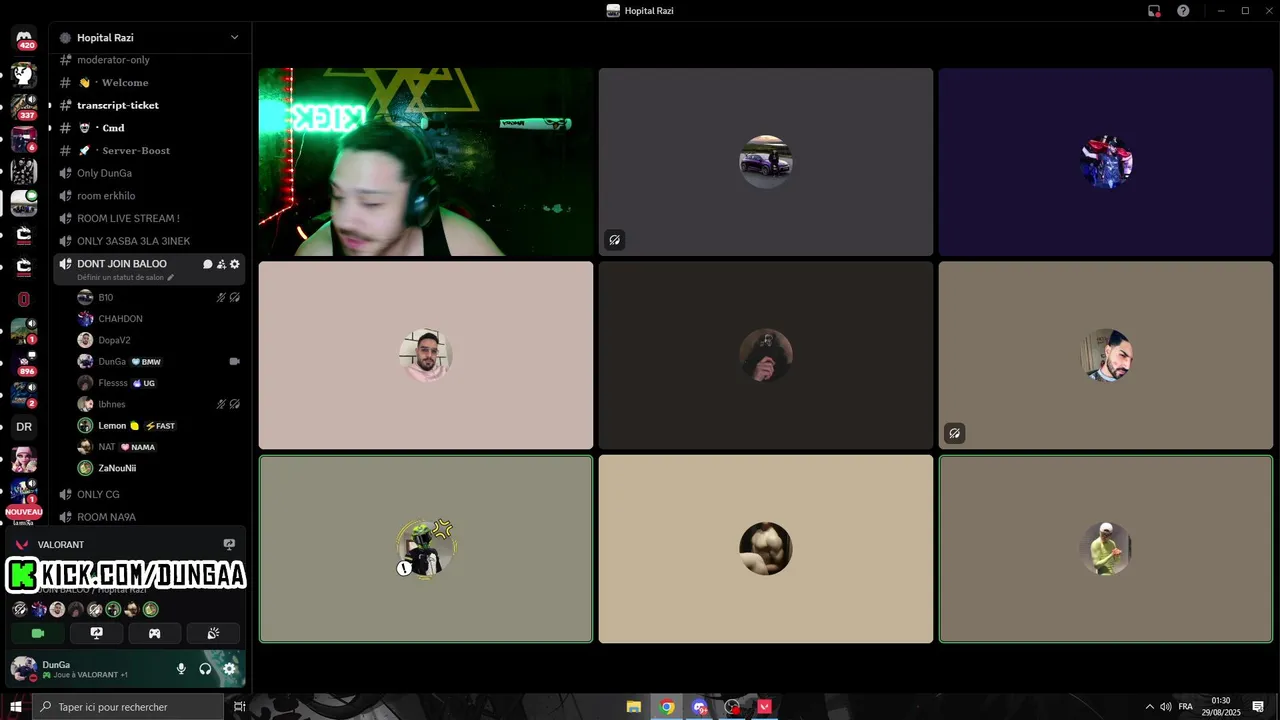
Task: Open Discord help question mark icon
Action: (x=1183, y=11)
